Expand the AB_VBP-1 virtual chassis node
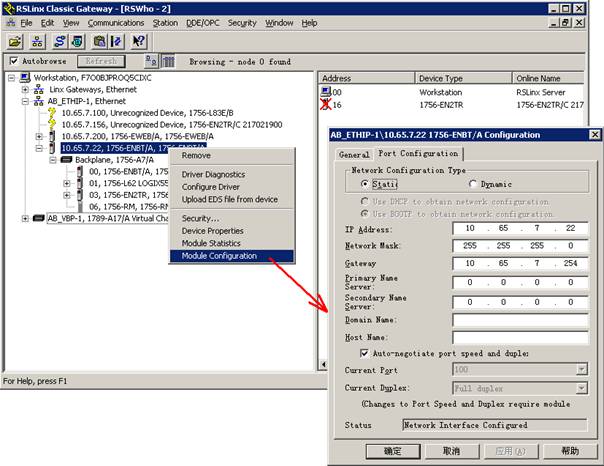Viewport: 604px width, 466px height. 25,217
